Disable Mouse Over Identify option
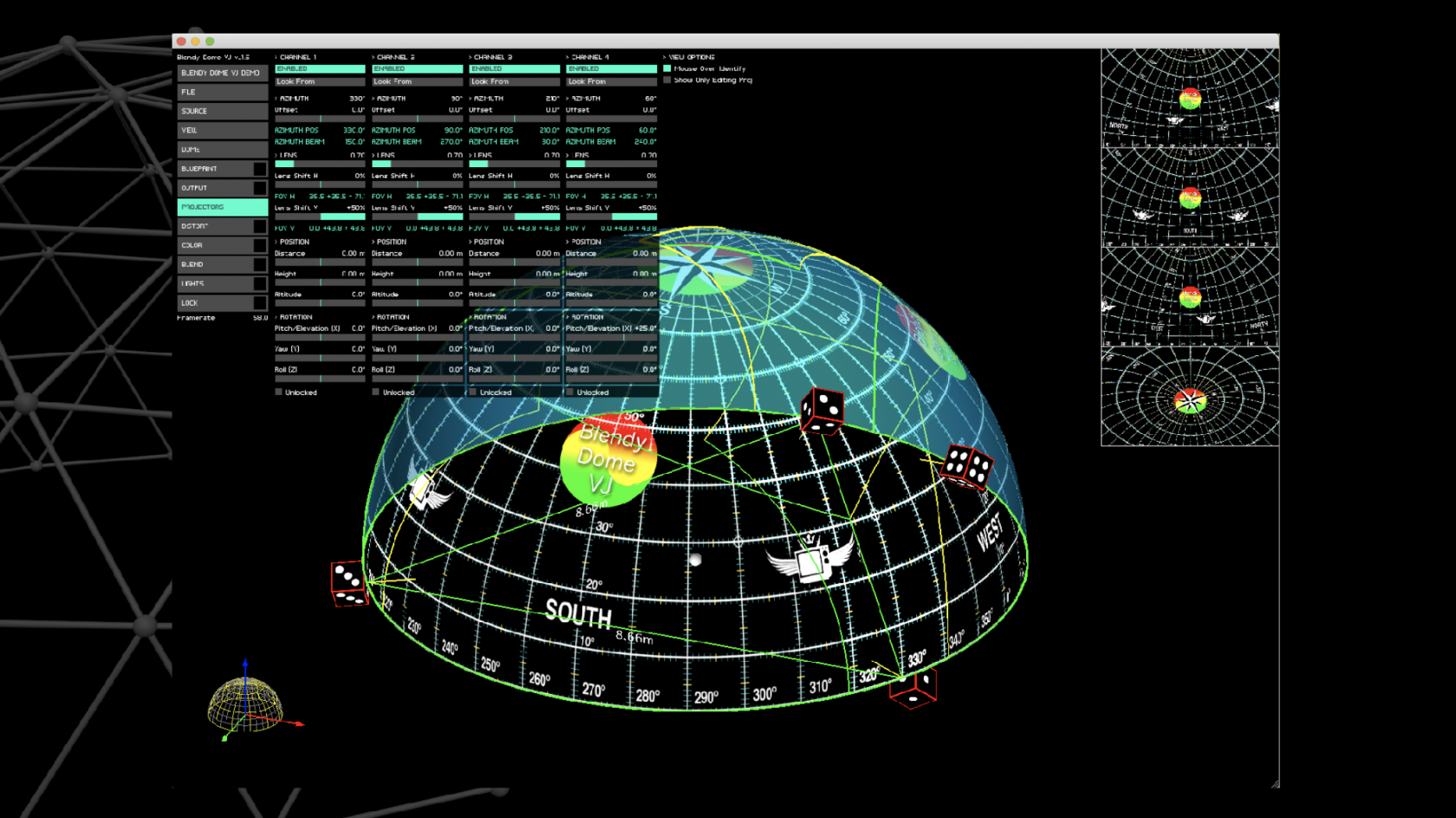Viewport: 1456px width, 818px height. pos(667,68)
